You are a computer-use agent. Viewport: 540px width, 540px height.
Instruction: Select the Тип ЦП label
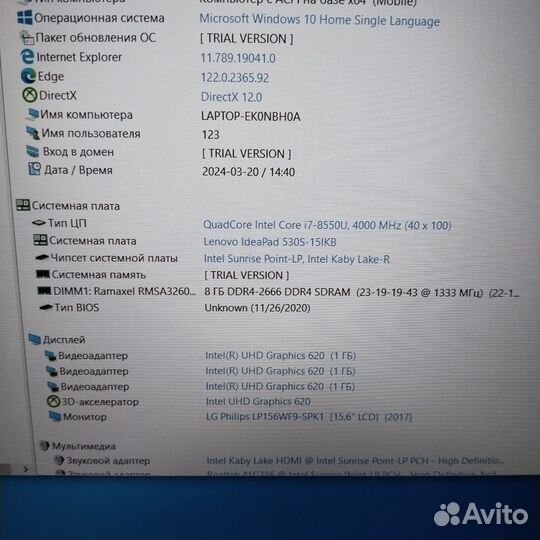(67, 223)
